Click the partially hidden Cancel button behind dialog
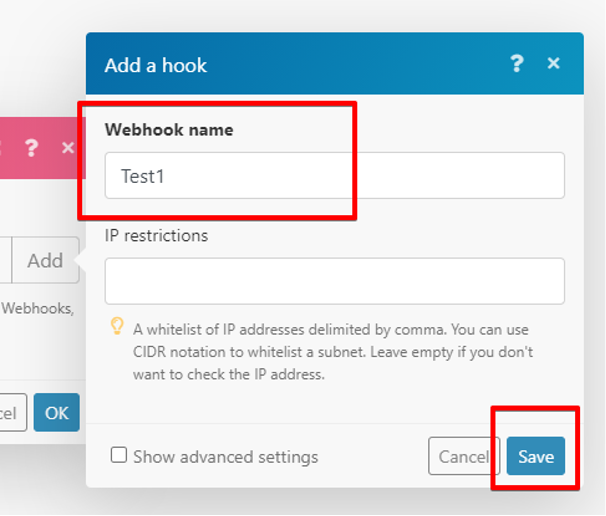 (x=8, y=412)
